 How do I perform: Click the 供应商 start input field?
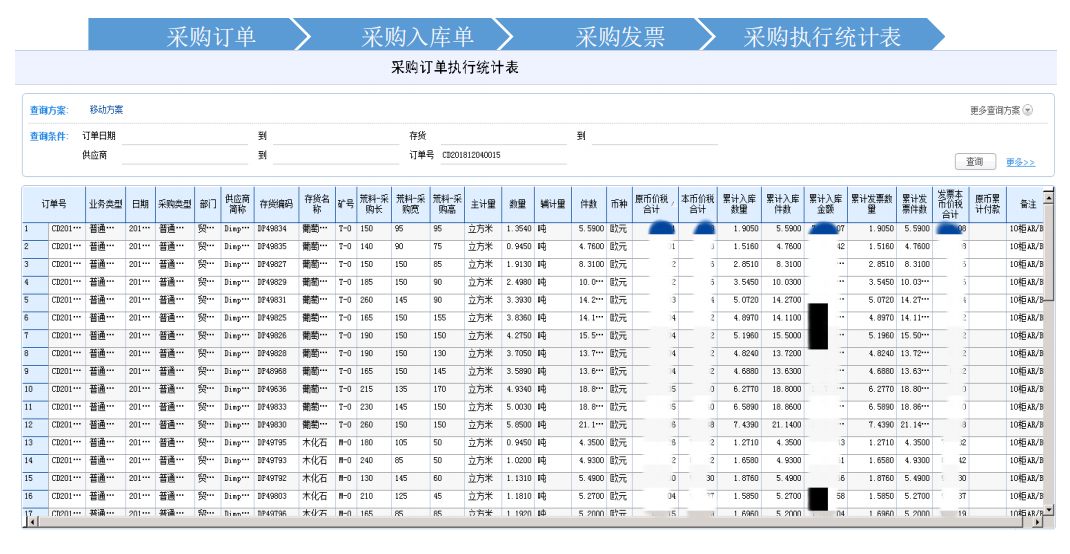[184, 156]
